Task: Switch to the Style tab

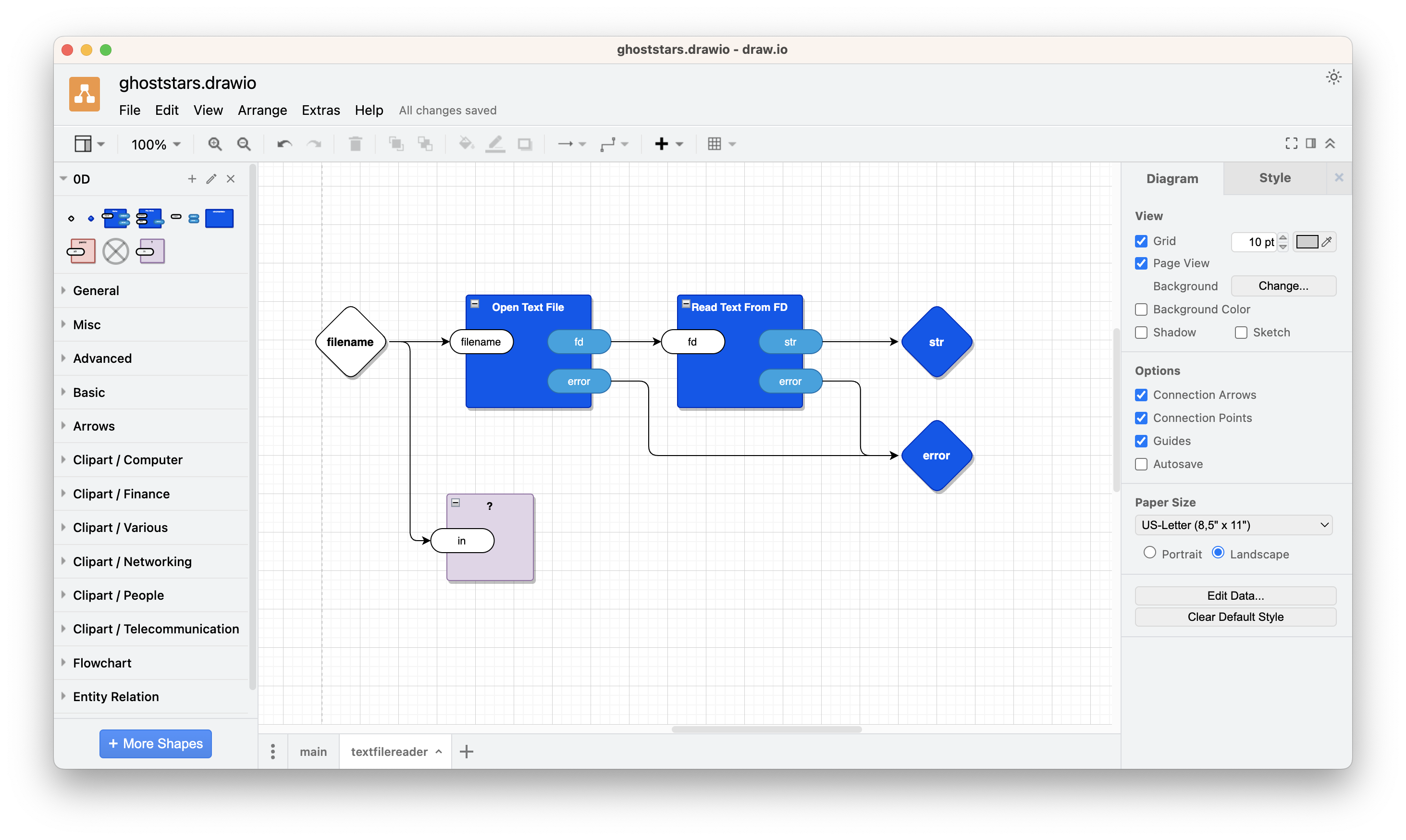Action: [1275, 178]
